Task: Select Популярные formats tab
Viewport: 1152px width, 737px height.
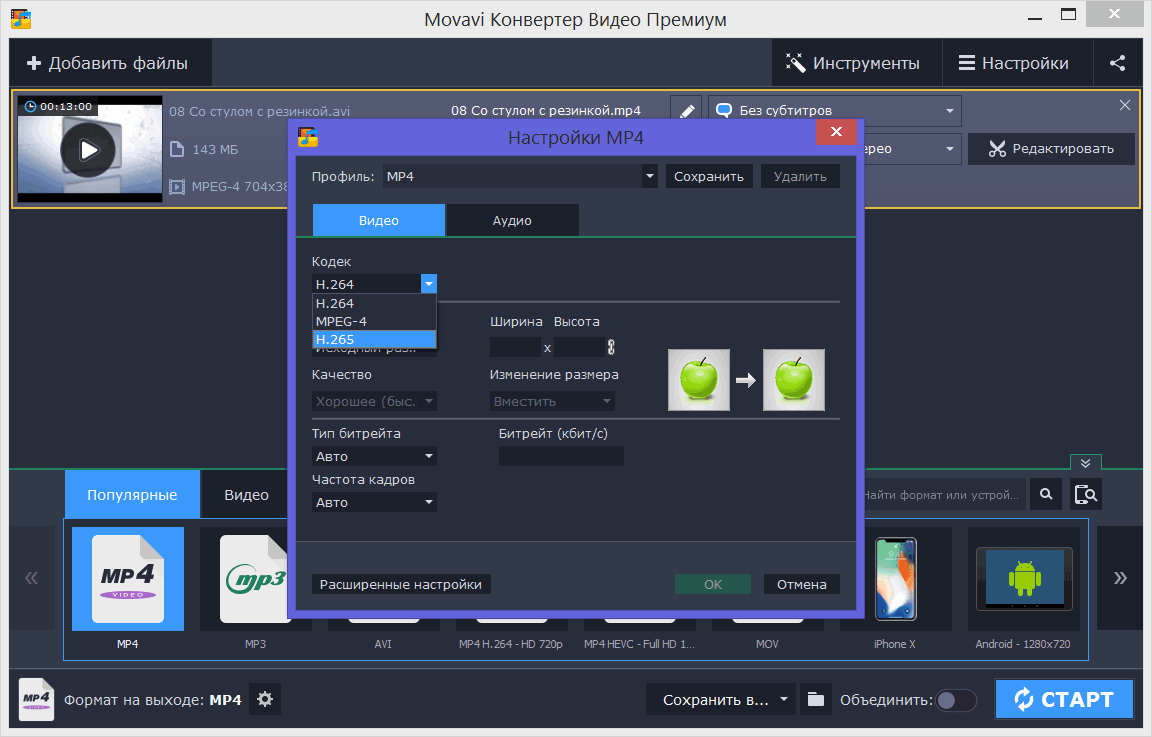Action: 132,495
